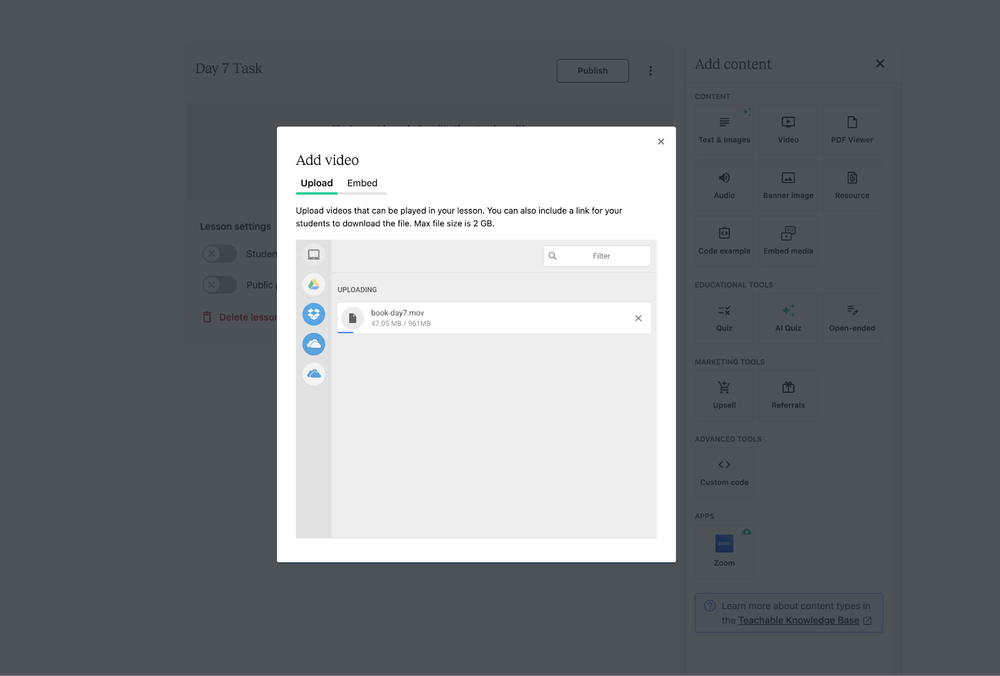Image resolution: width=1000 pixels, height=676 pixels.
Task: Insert an Audio block
Action: (724, 185)
